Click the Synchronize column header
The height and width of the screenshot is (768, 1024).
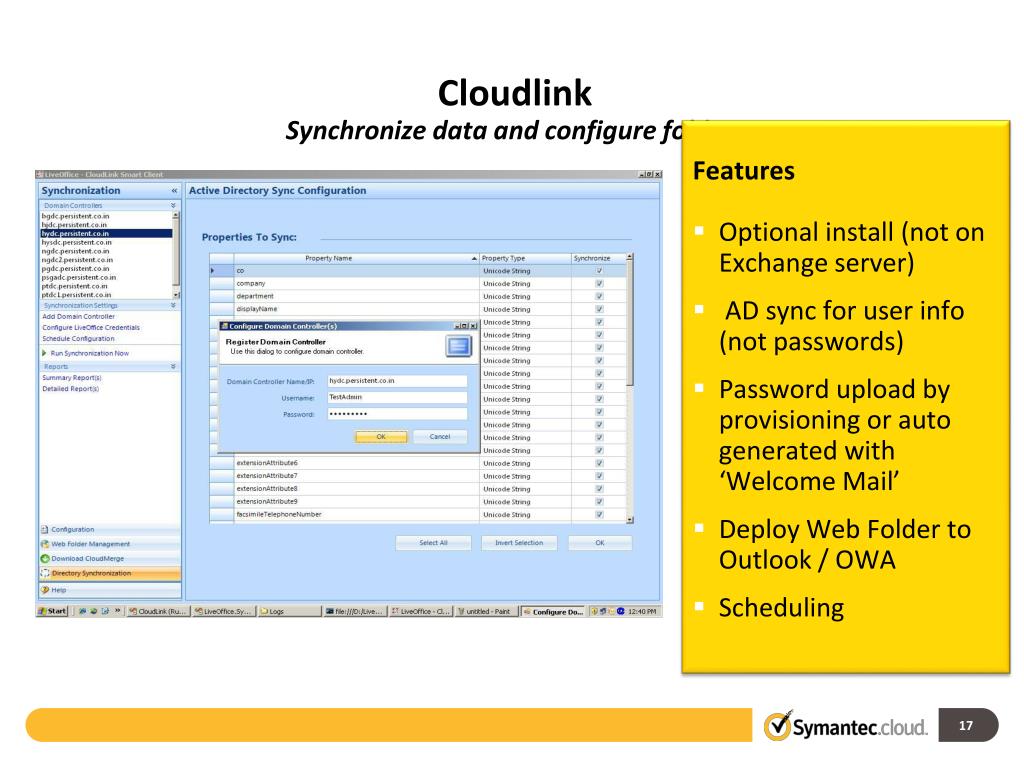click(598, 259)
